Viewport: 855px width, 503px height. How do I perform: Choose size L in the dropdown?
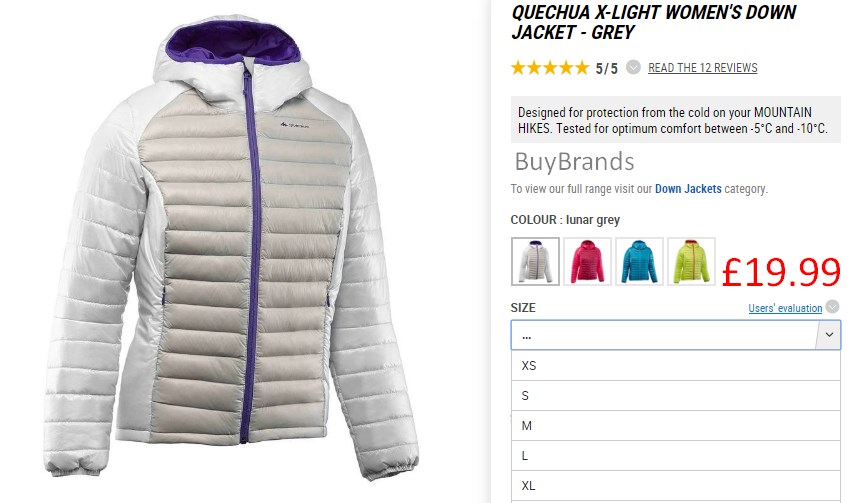676,456
